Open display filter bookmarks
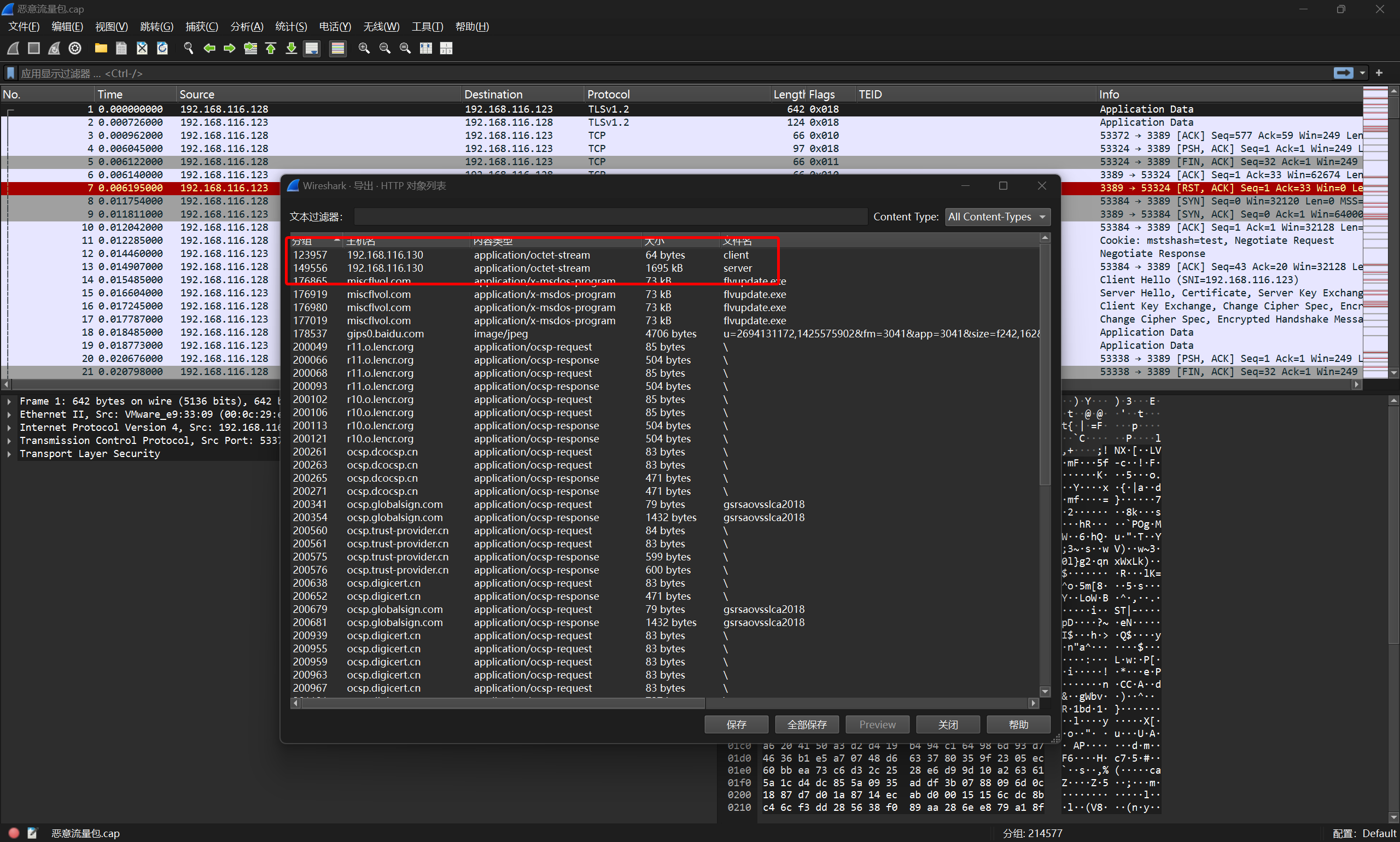The height and width of the screenshot is (842, 1400). tap(10, 73)
